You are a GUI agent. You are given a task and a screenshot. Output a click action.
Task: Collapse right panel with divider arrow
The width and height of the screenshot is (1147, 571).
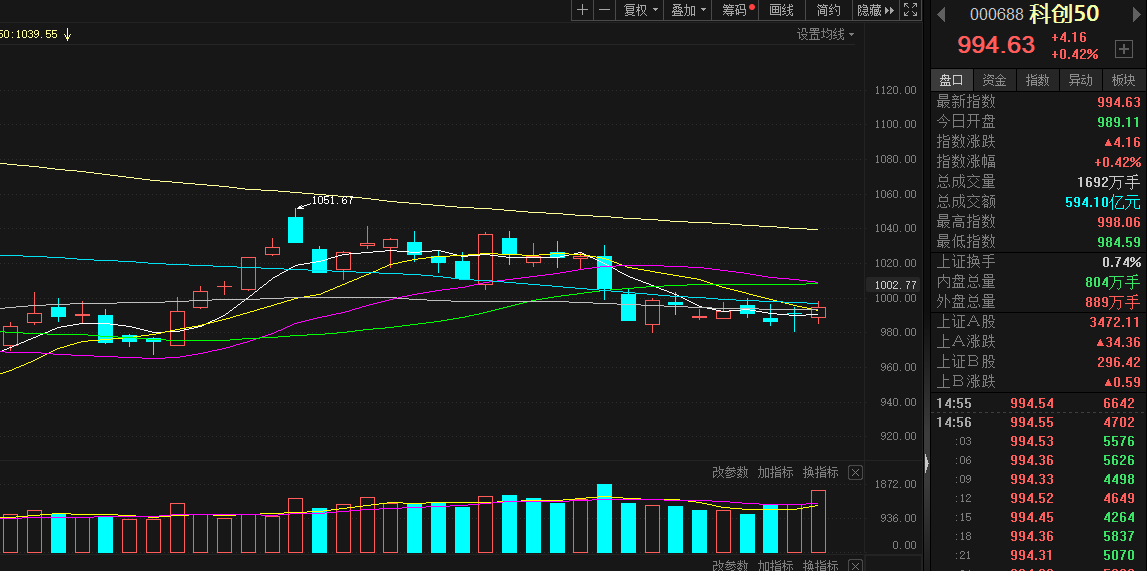pyautogui.click(x=925, y=463)
